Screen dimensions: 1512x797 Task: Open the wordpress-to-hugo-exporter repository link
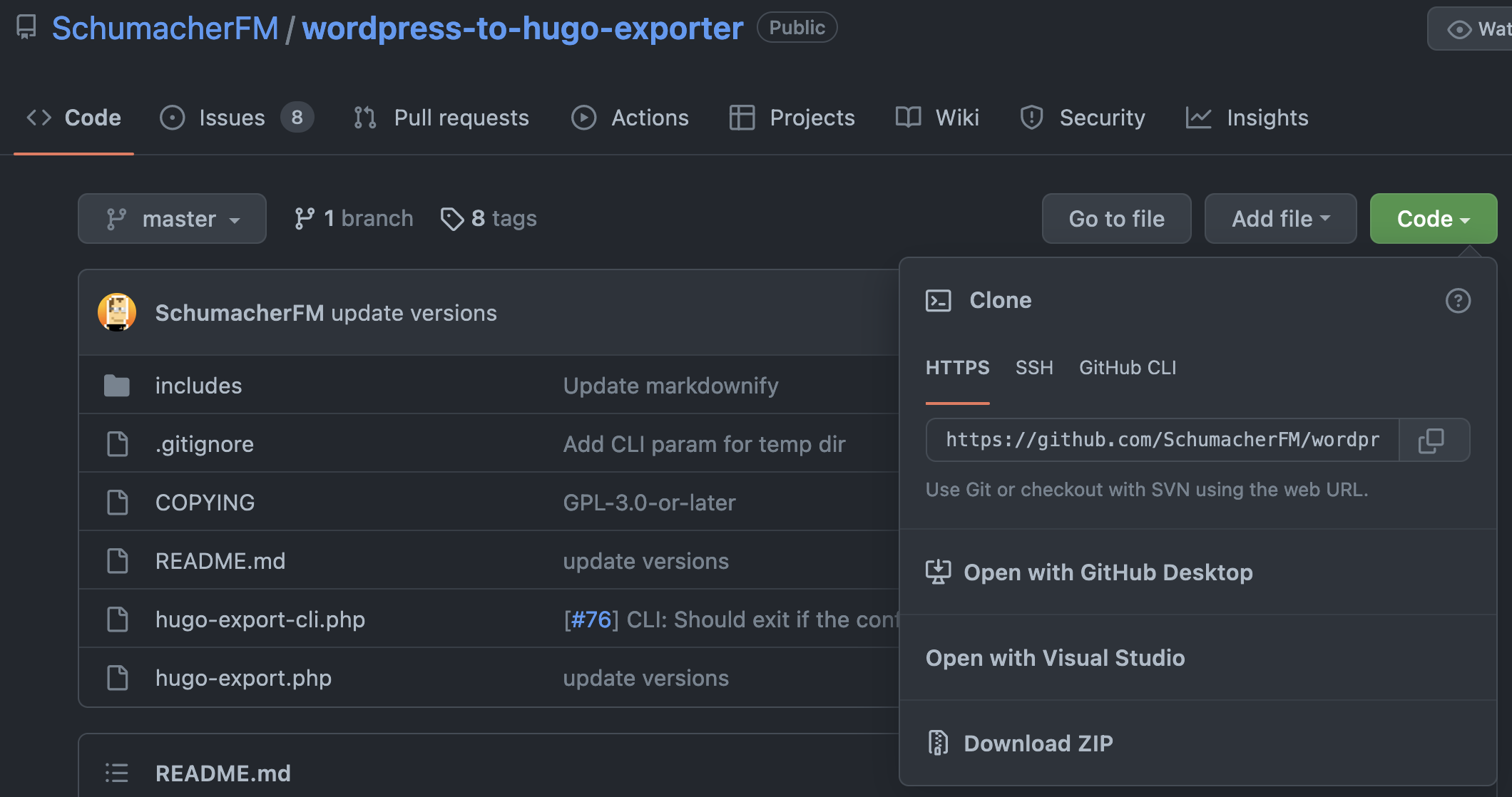click(523, 29)
